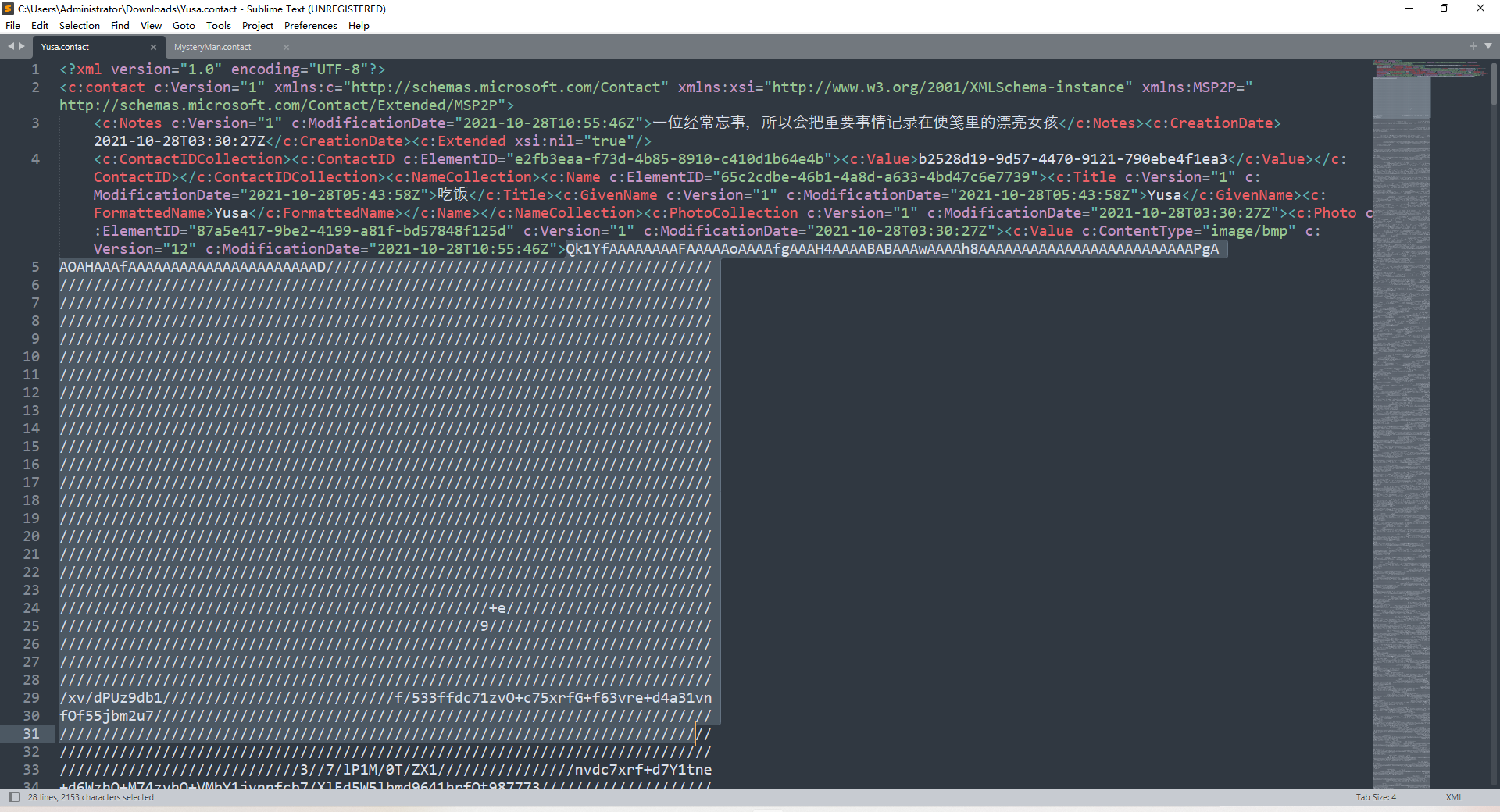Image resolution: width=1500 pixels, height=812 pixels.
Task: Change XML syntax in status bar
Action: (1454, 797)
